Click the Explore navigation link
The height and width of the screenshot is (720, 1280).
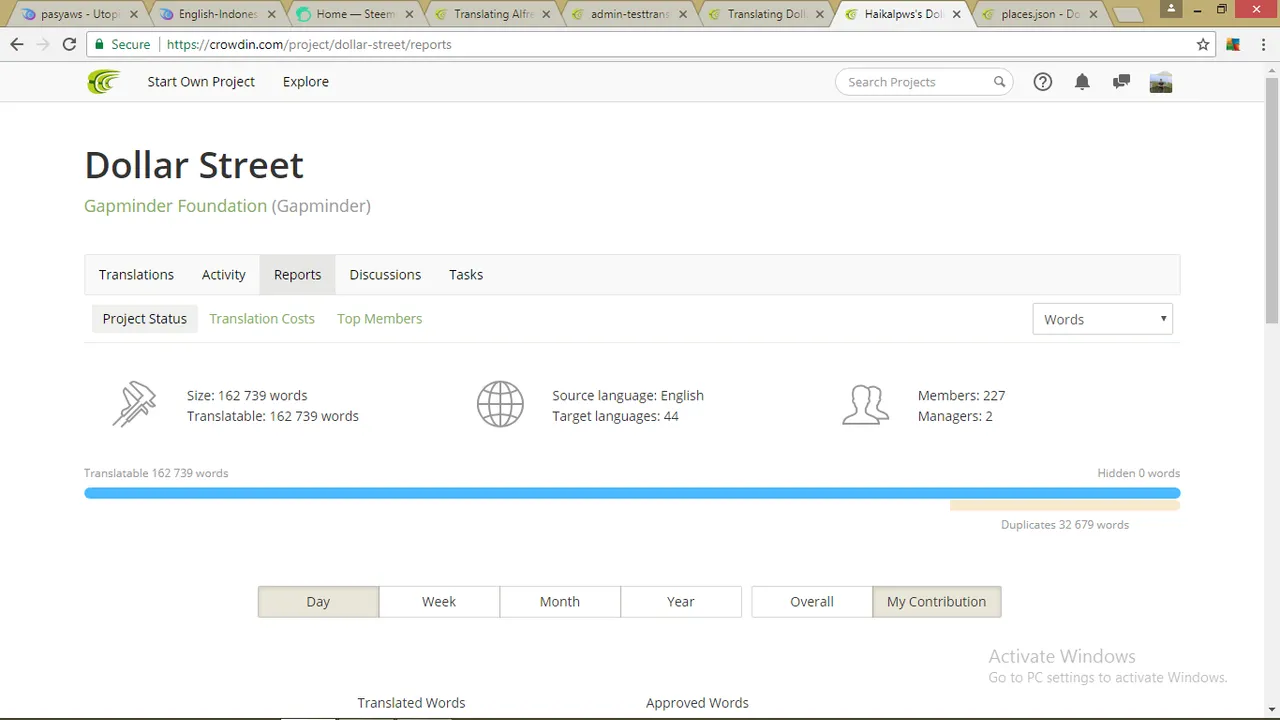[x=306, y=82]
